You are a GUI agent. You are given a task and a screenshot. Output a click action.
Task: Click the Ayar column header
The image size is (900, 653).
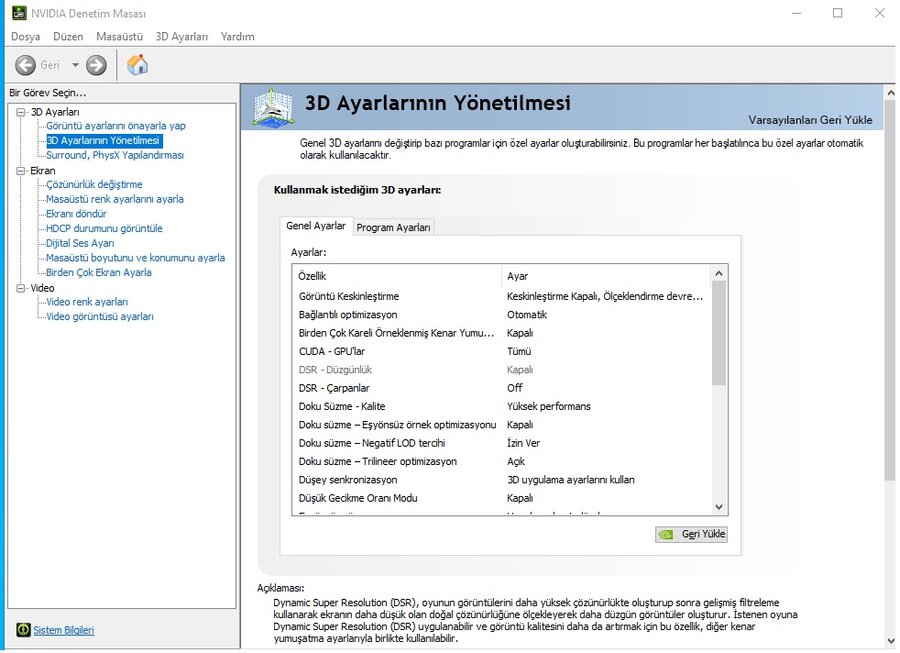[x=606, y=276]
